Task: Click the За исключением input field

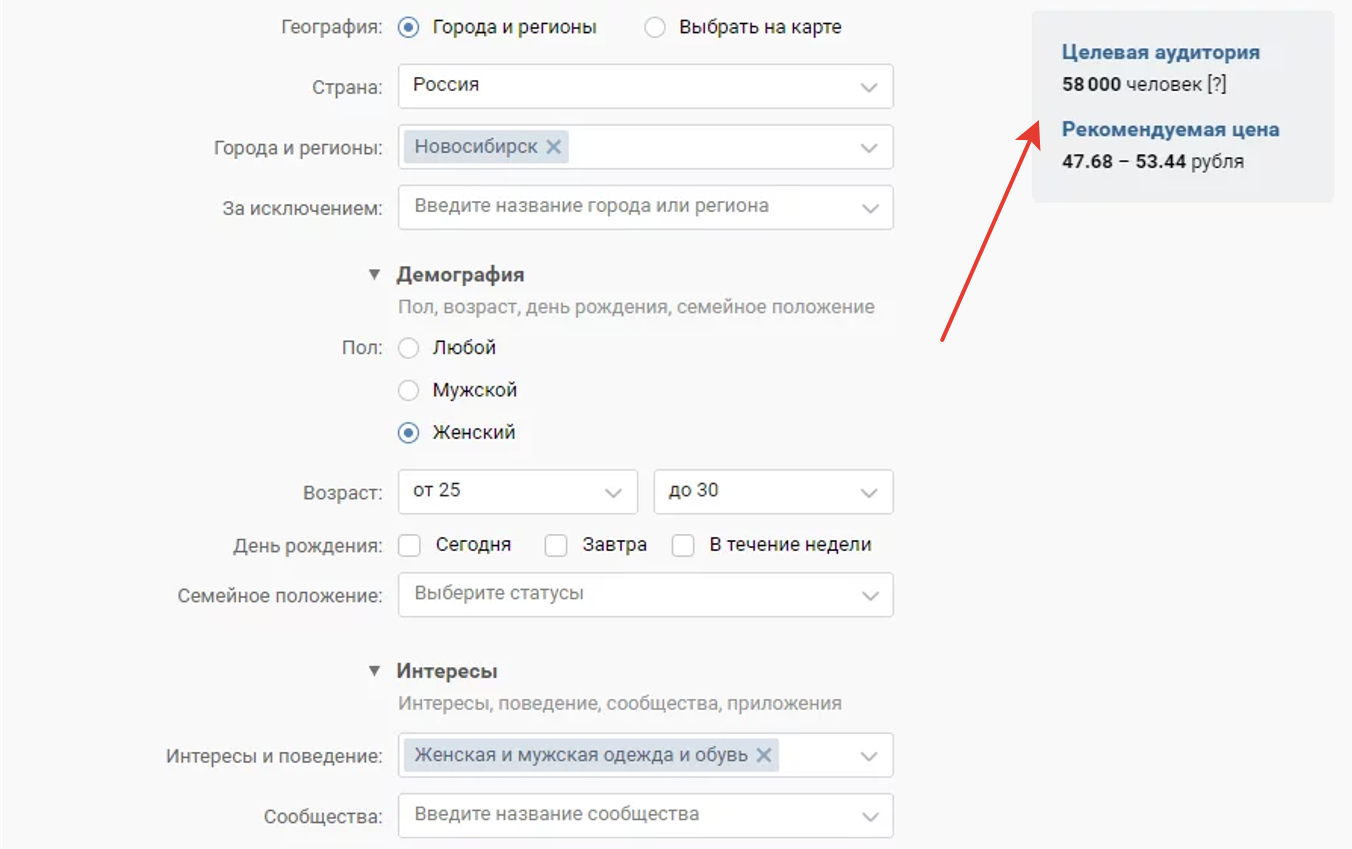Action: [630, 207]
